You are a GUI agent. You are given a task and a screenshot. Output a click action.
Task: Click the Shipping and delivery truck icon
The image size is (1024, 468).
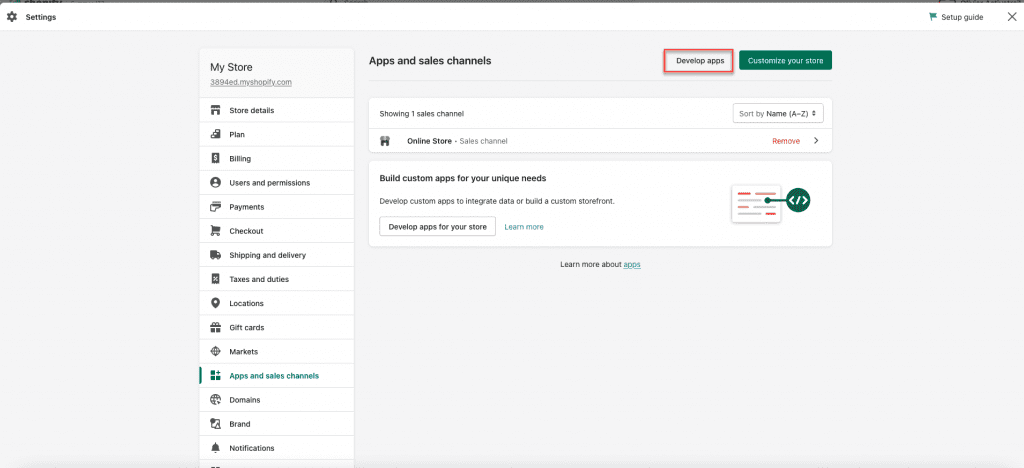216,255
